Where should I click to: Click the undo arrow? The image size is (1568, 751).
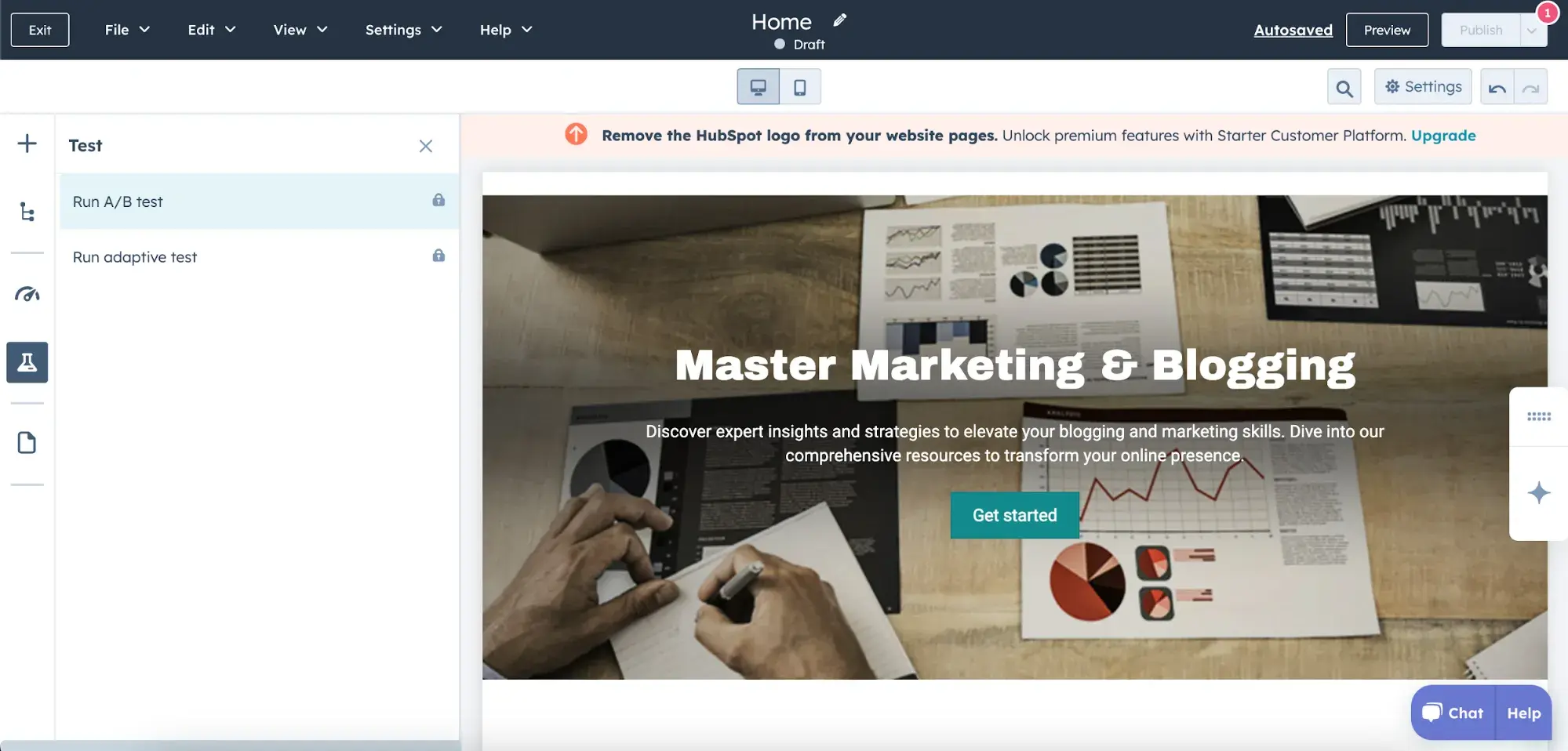point(1497,88)
